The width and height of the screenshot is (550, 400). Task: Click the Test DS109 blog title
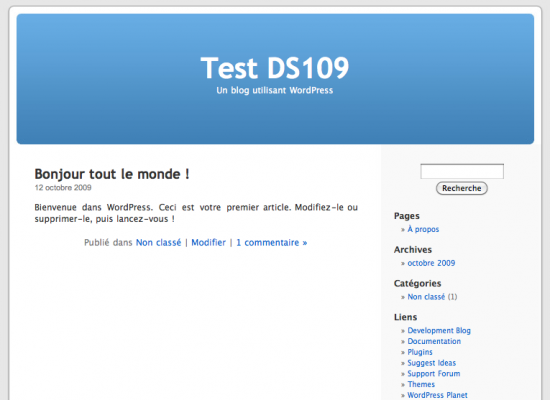point(275,68)
